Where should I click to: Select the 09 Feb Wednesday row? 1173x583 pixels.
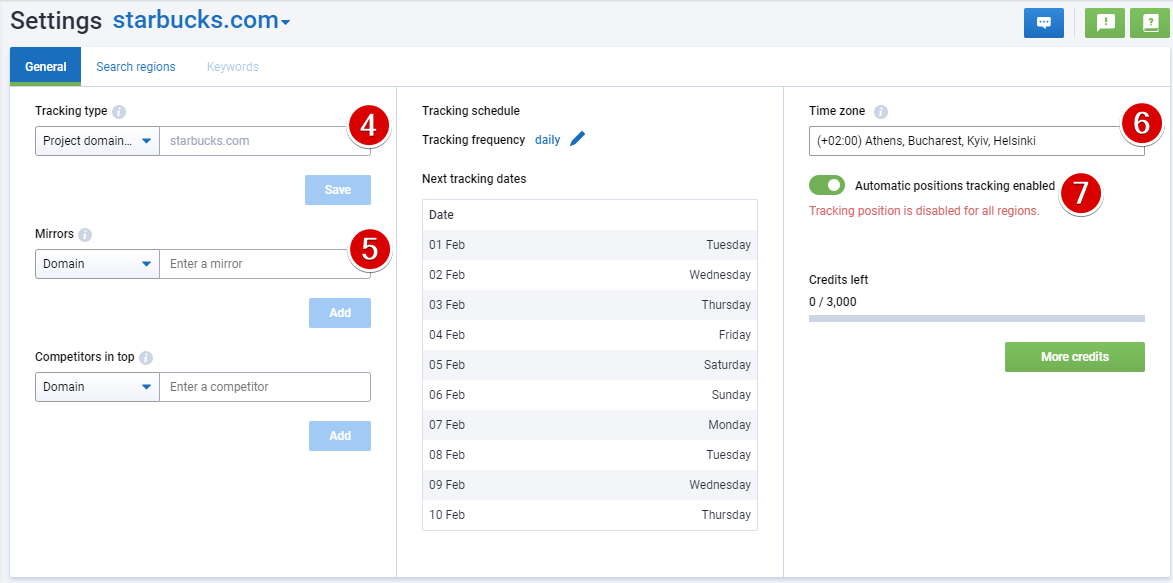coord(589,484)
